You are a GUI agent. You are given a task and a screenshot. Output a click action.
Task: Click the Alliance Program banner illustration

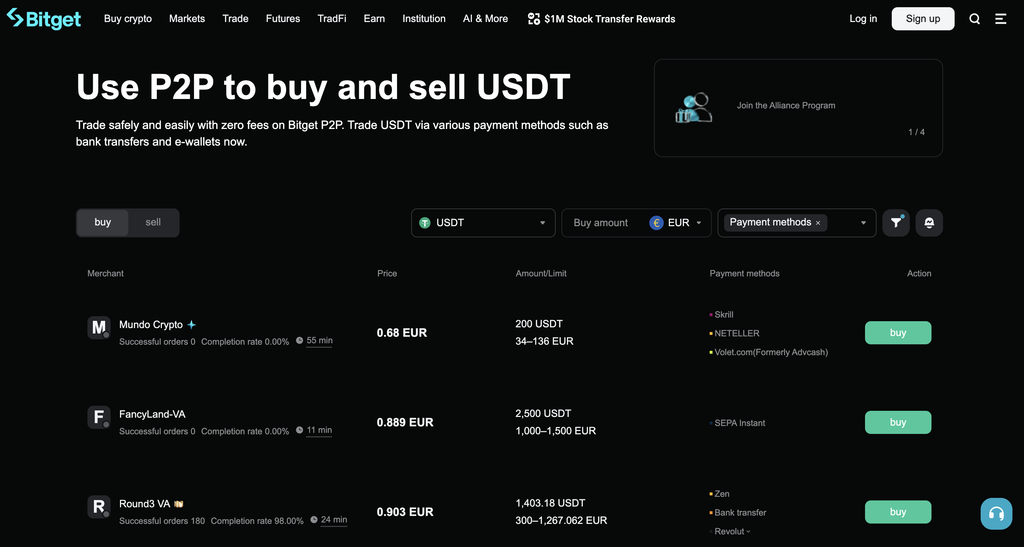point(693,108)
